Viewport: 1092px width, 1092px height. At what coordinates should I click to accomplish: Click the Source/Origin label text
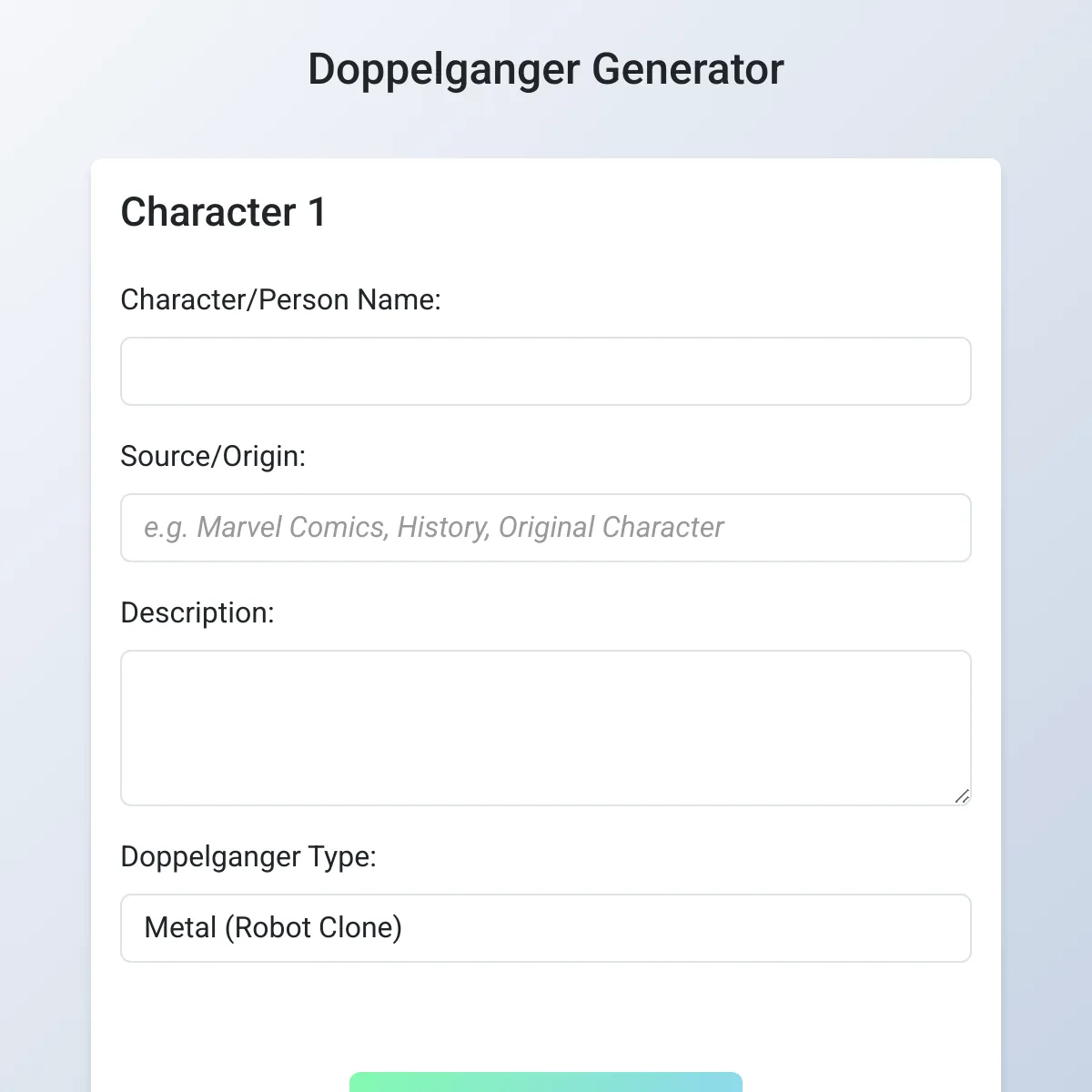pos(214,456)
